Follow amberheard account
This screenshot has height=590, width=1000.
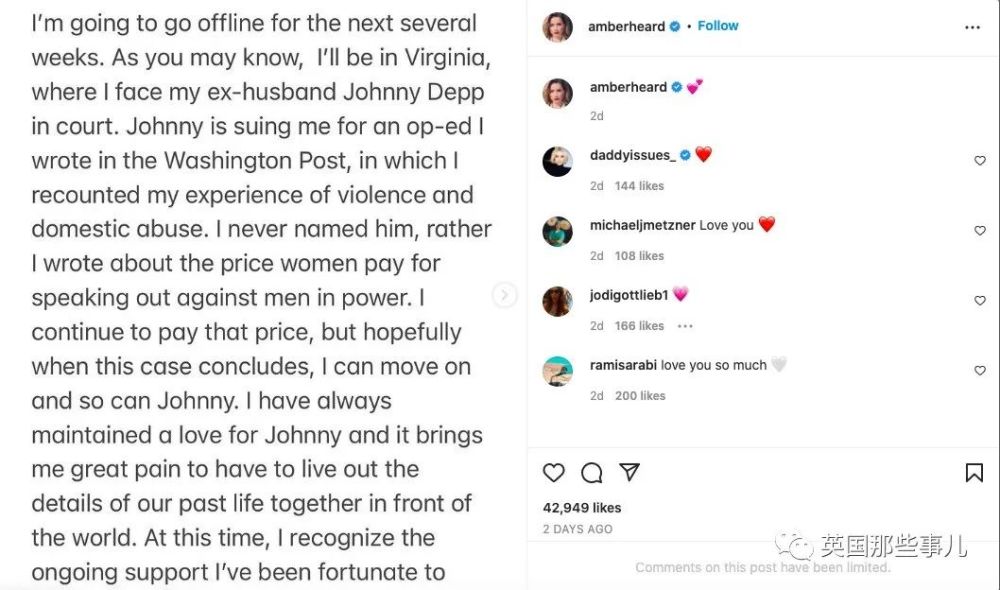(717, 26)
